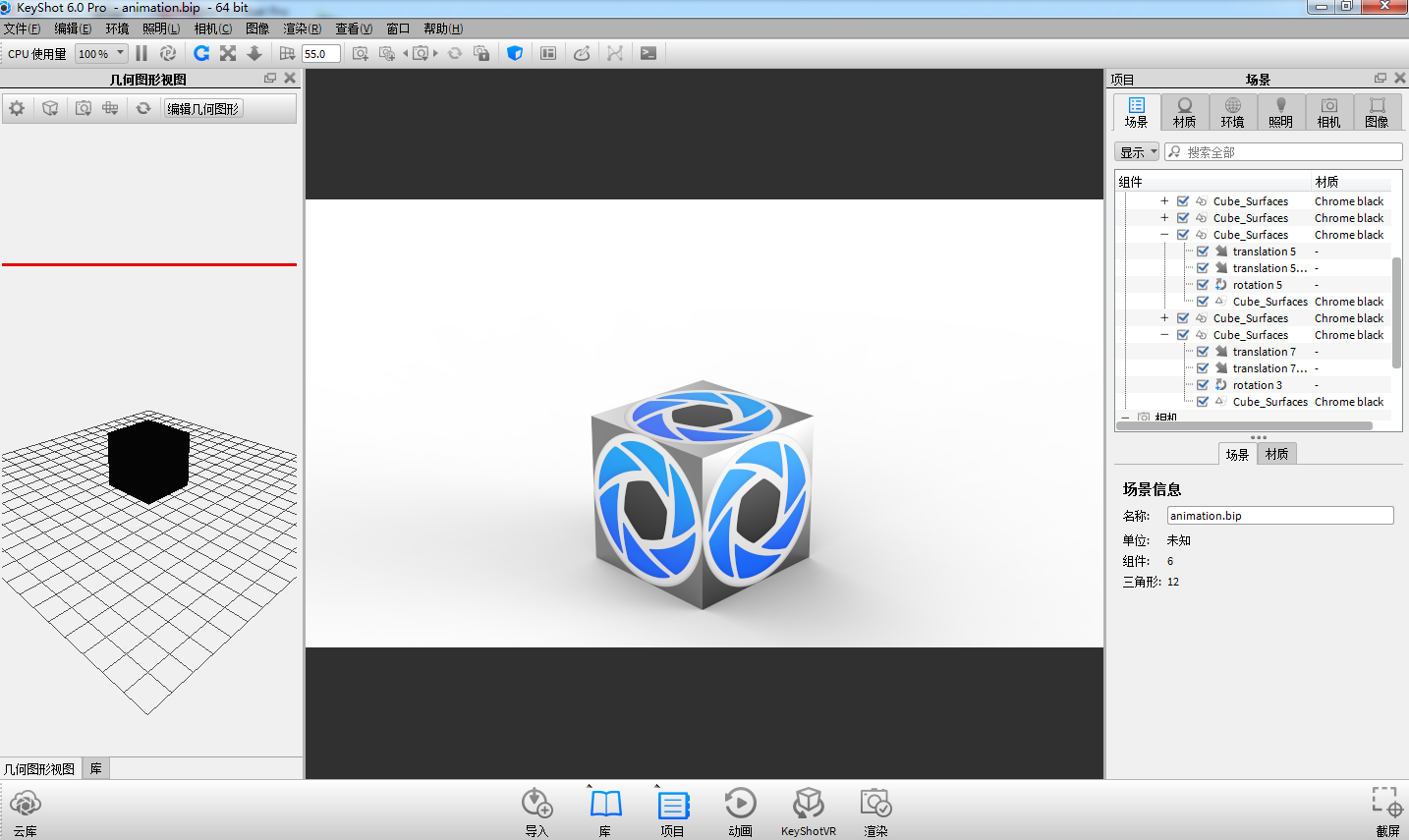Click the 编辑几何图形 button
Image resolution: width=1409 pixels, height=840 pixels.
point(203,108)
